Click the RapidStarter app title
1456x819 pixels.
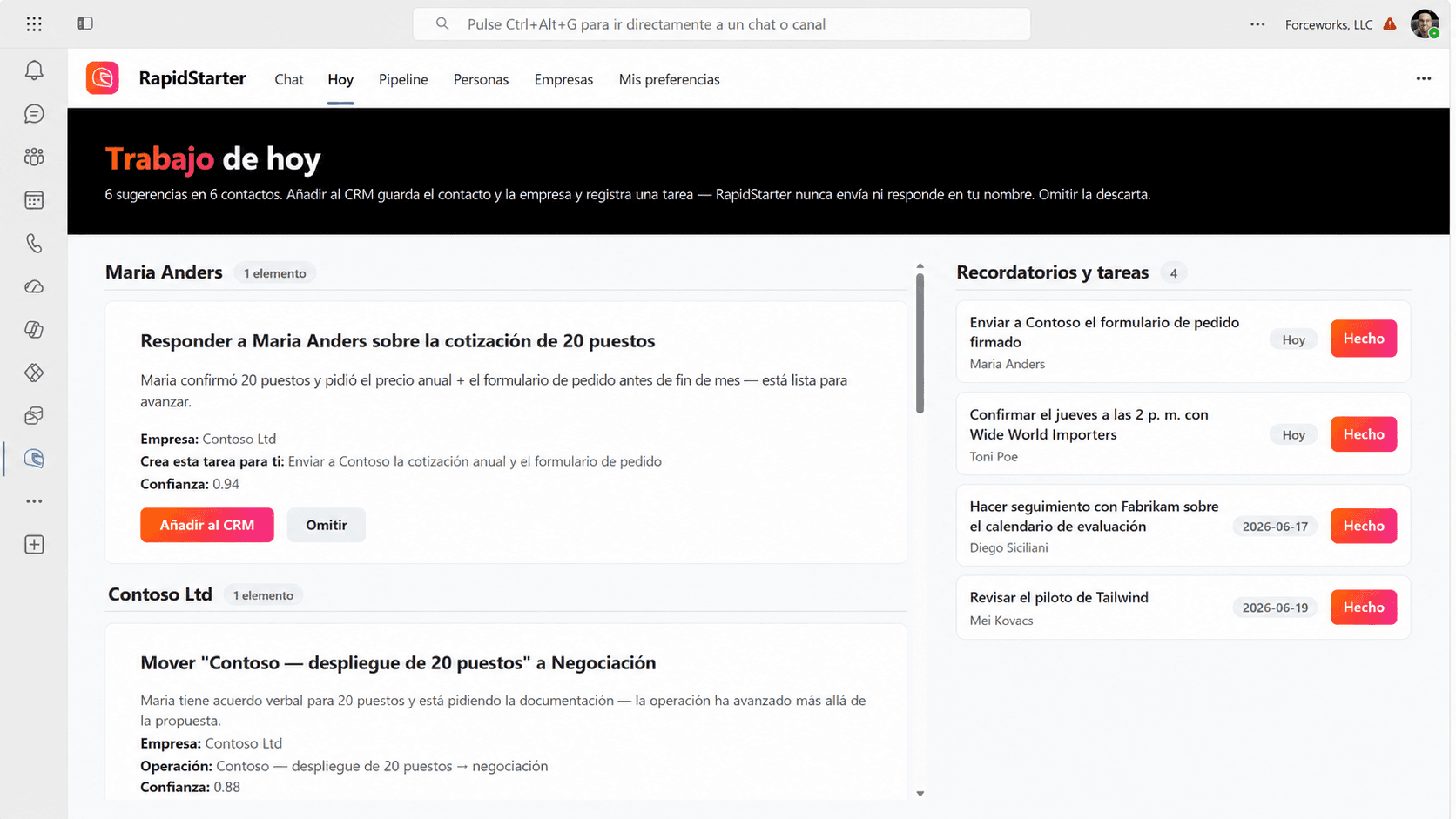click(x=192, y=78)
